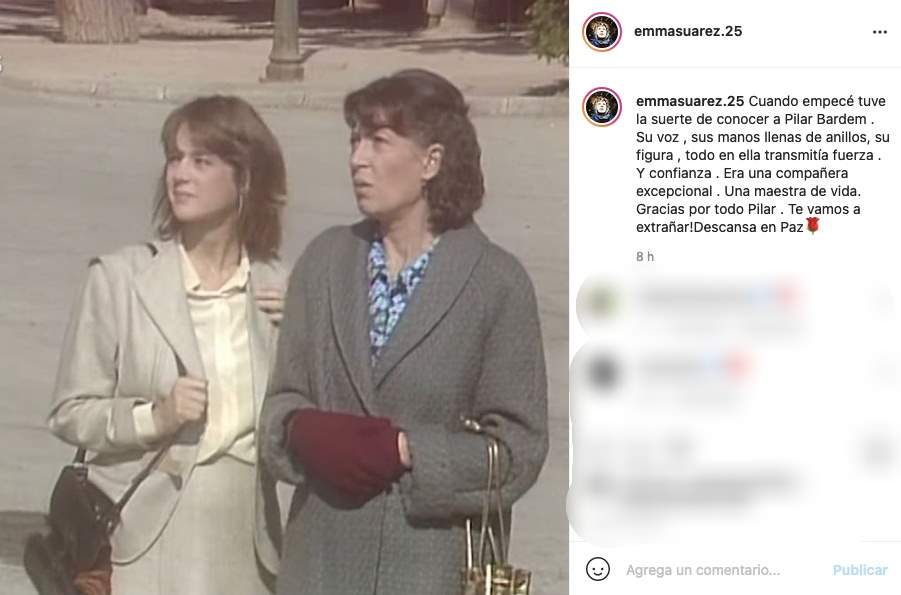Like the second blurred comment with heart icon
The width and height of the screenshot is (901, 595).
coord(884,372)
